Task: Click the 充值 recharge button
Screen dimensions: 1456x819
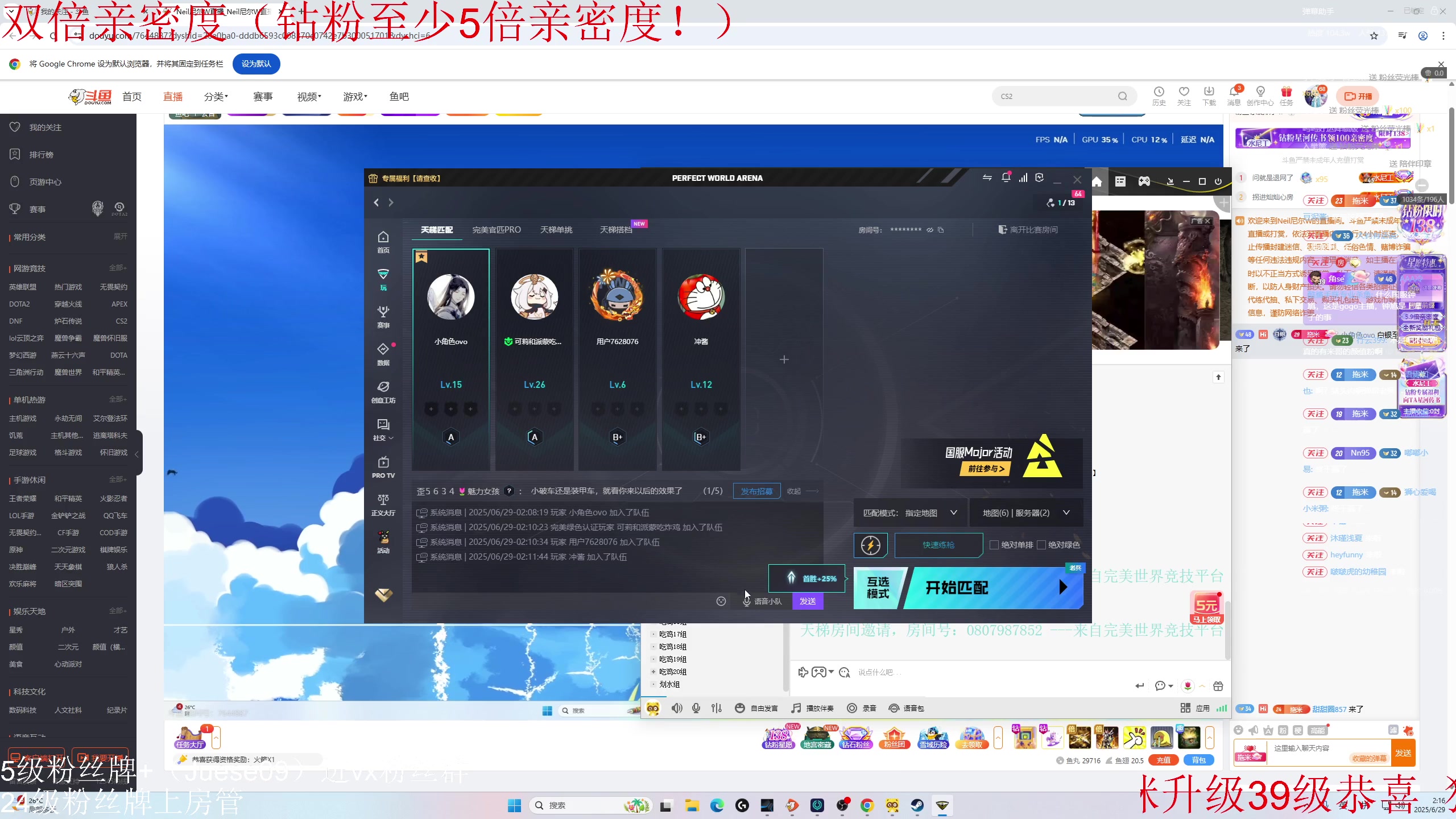Action: (x=1164, y=760)
